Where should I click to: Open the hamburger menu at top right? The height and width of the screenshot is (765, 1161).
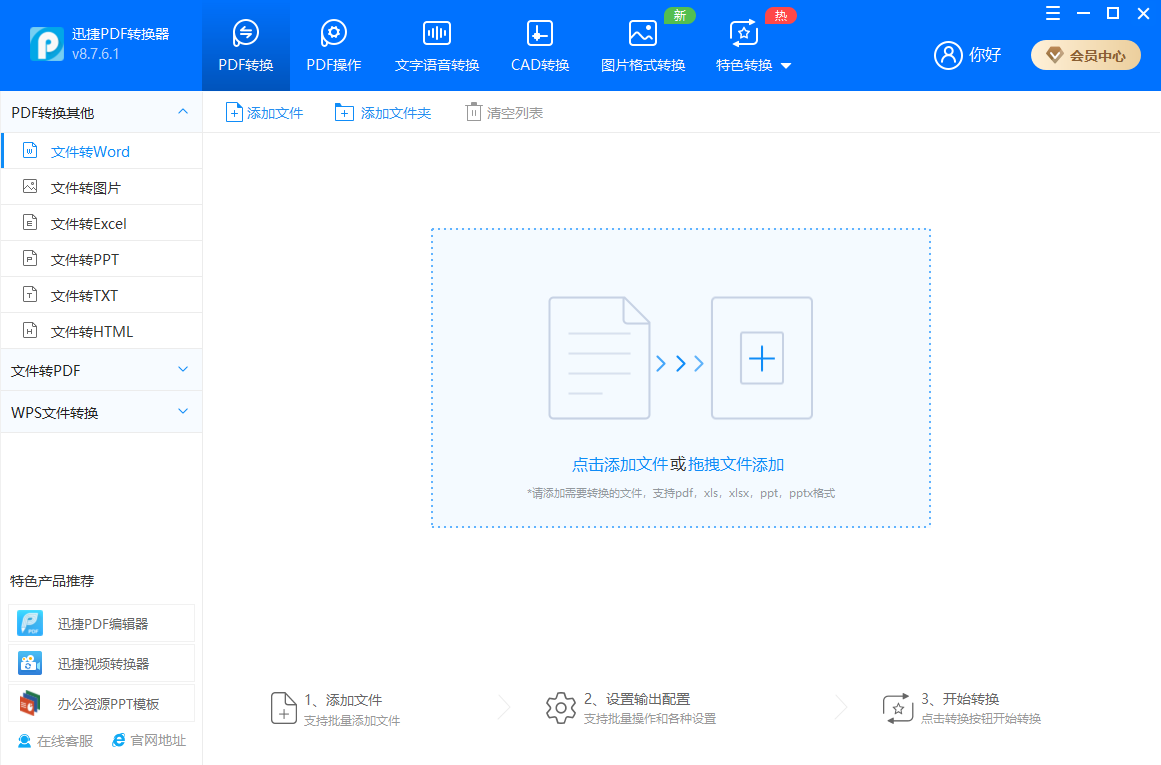click(1052, 13)
